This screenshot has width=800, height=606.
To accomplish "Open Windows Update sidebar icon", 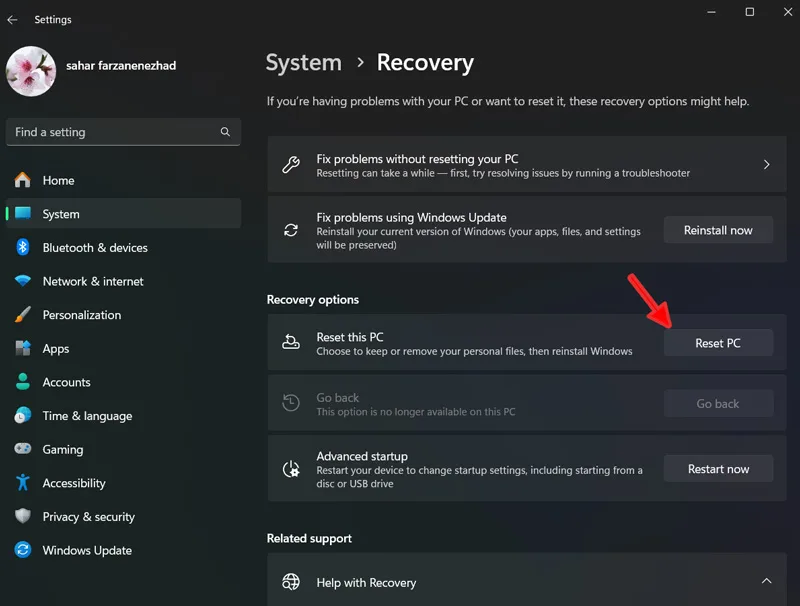I will coord(22,550).
